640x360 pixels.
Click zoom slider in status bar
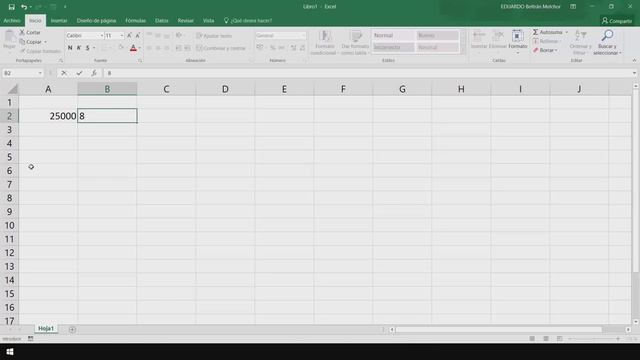(x=594, y=339)
